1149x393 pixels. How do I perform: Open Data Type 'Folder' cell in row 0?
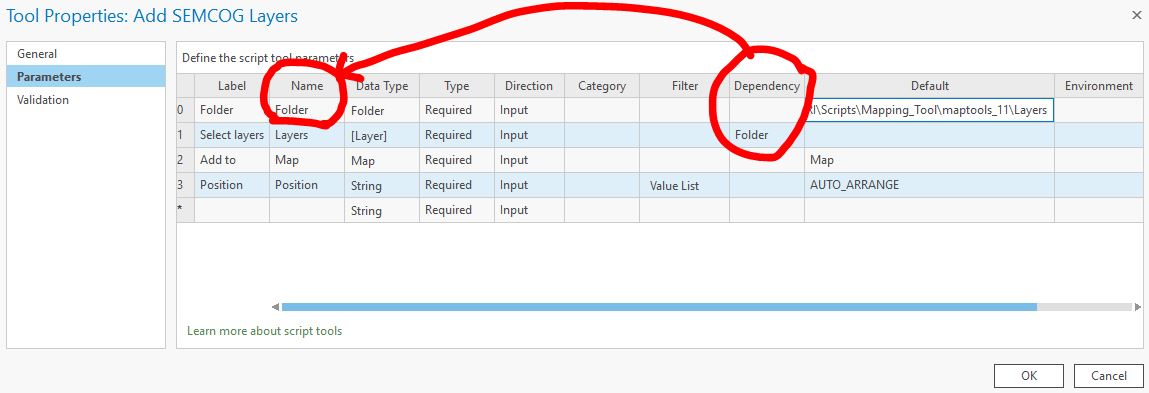point(382,110)
